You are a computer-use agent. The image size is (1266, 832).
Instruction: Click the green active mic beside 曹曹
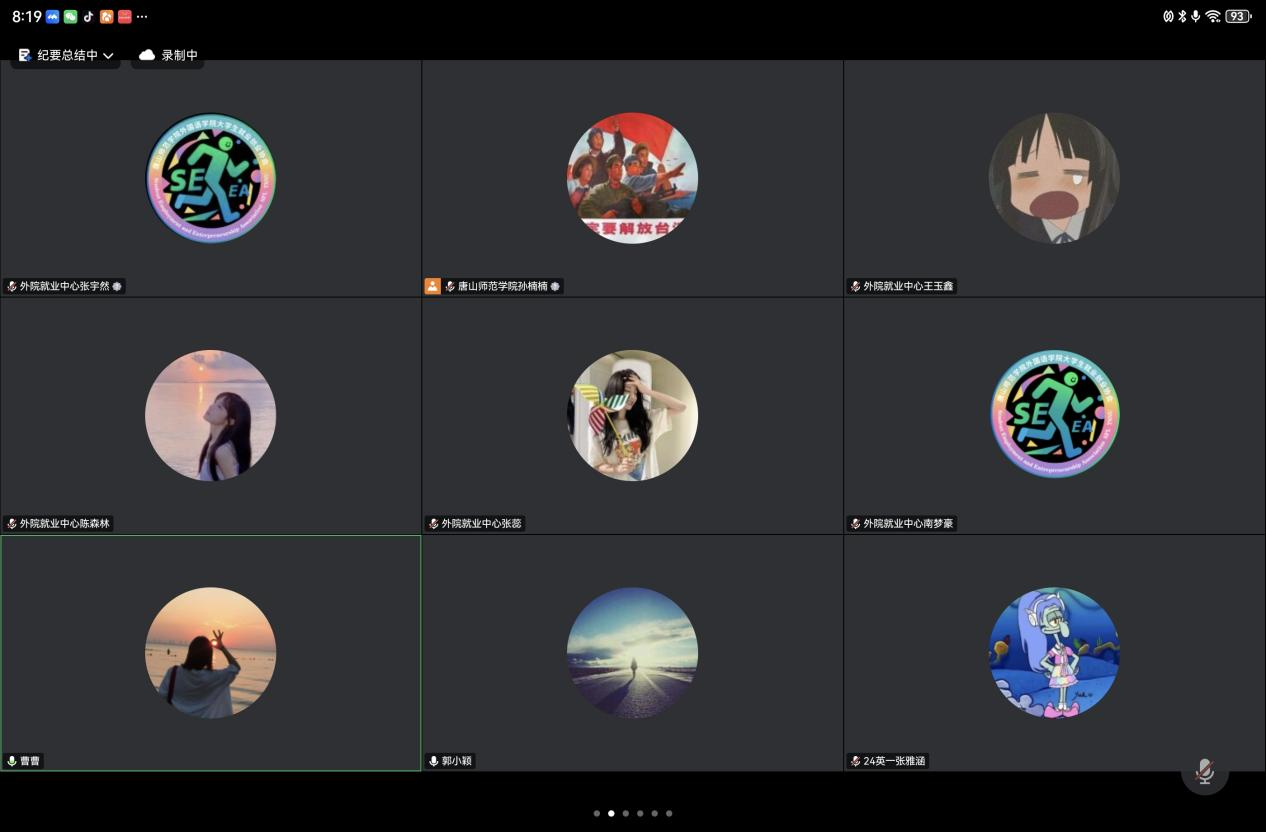coord(12,761)
